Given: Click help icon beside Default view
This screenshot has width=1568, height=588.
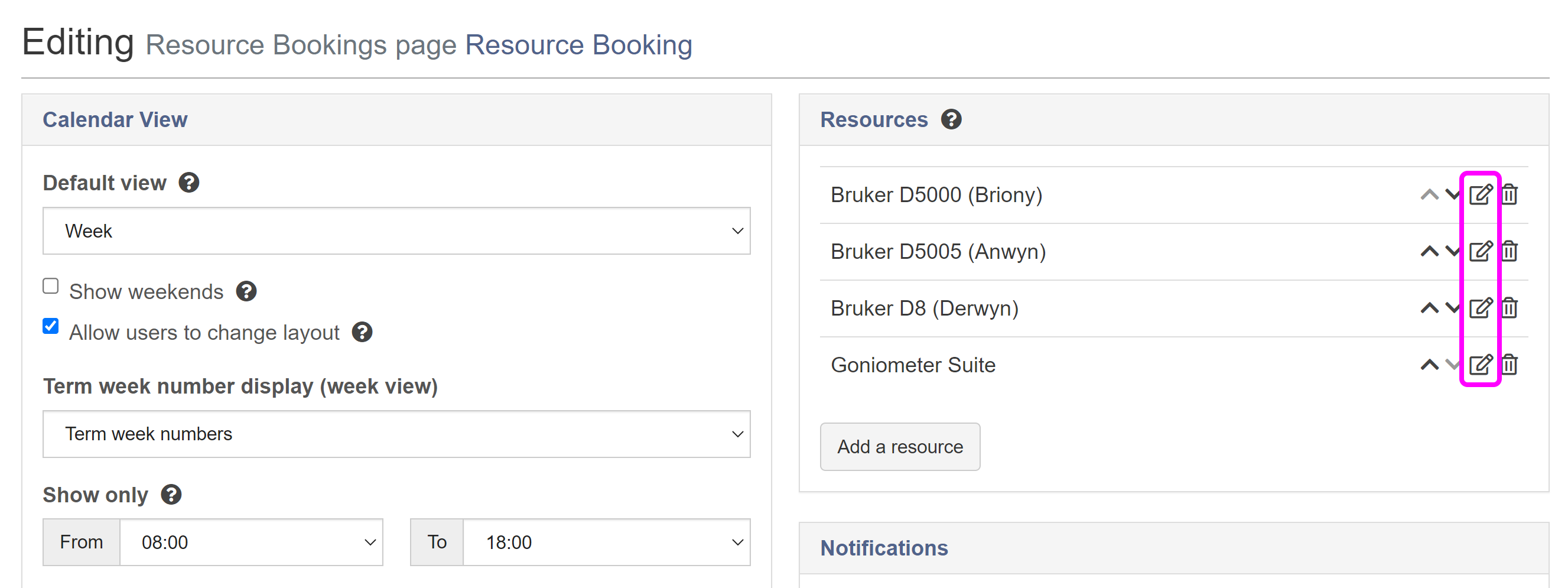Looking at the screenshot, I should point(188,183).
